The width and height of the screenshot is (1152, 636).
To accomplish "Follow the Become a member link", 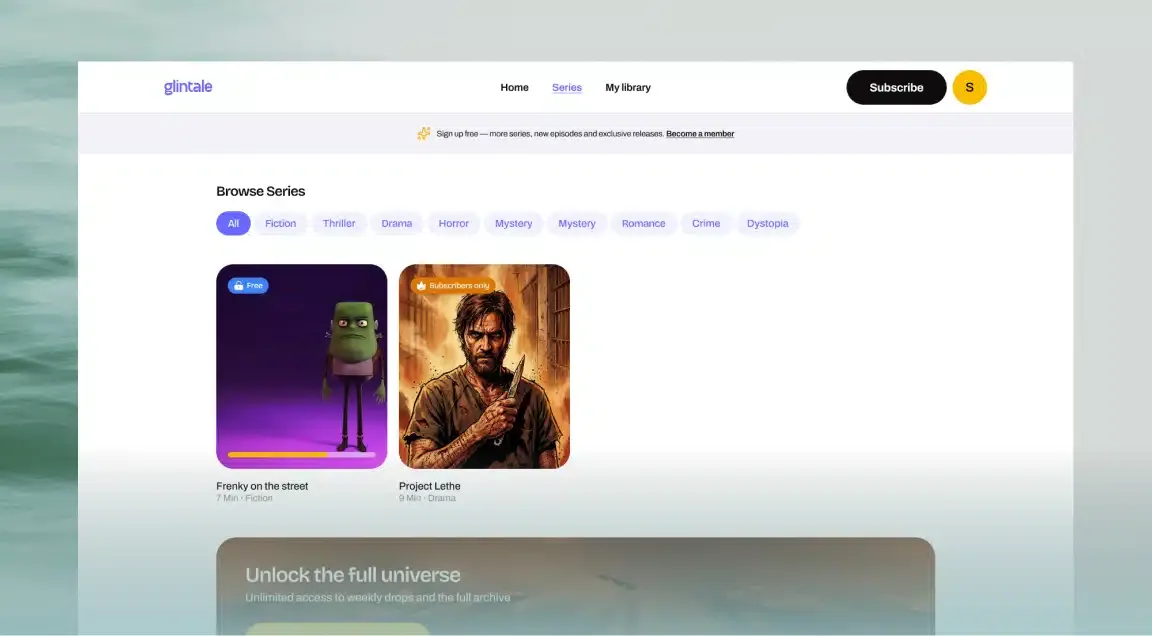I will pyautogui.click(x=700, y=134).
